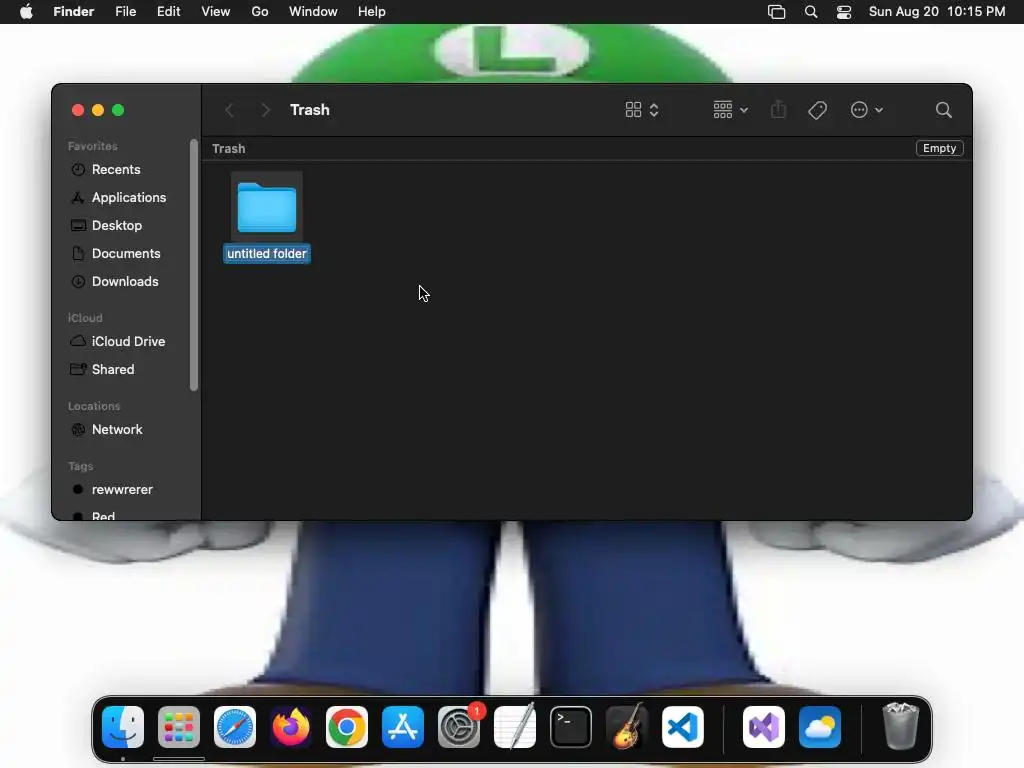The image size is (1024, 768).
Task: Open the Help menu
Action: (372, 12)
